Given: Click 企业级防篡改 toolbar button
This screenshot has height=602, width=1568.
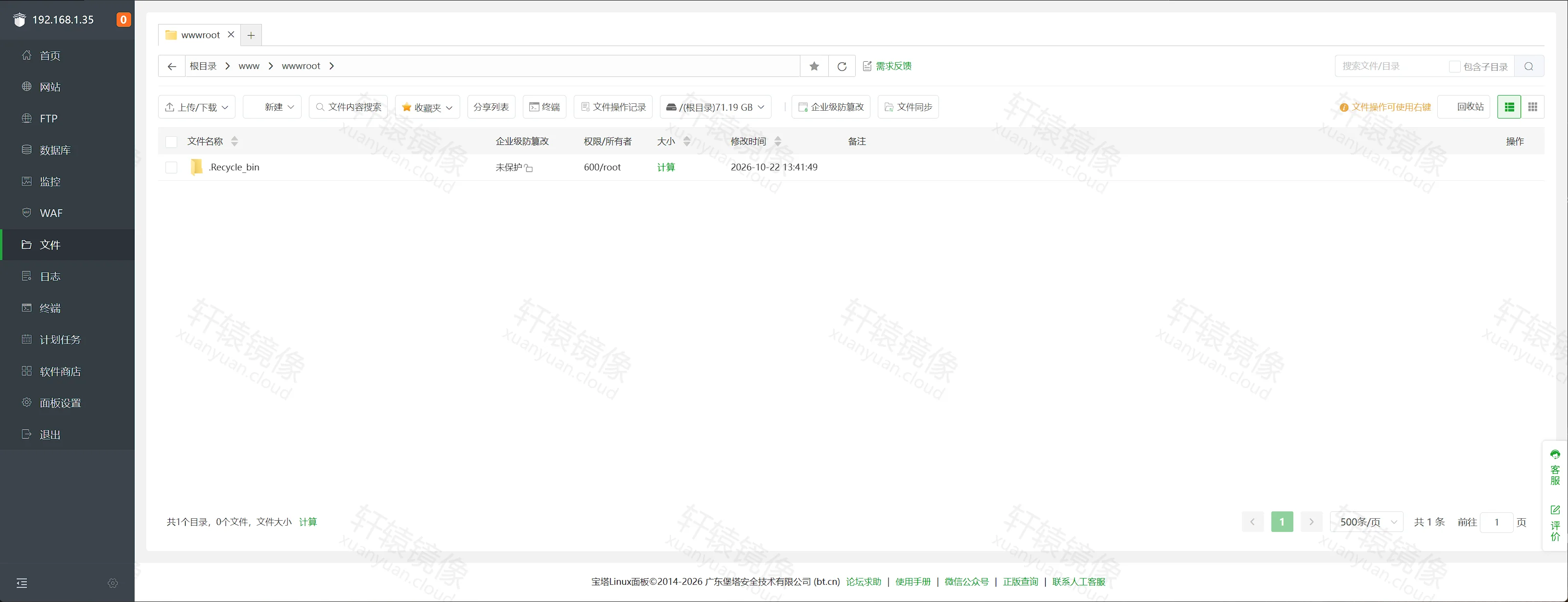Looking at the screenshot, I should [x=831, y=107].
